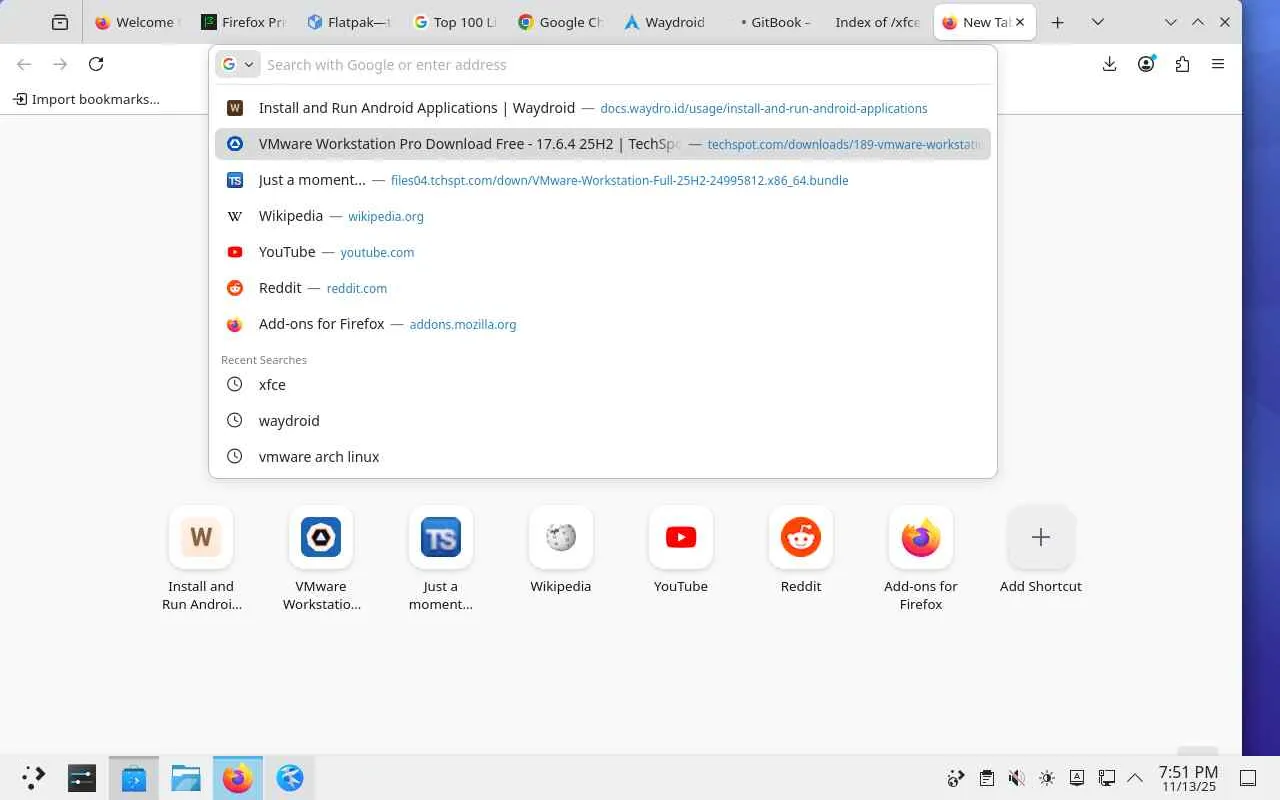Open the Reddit suggestion in the dropdown
Viewport: 1280px width, 800px height.
(603, 288)
